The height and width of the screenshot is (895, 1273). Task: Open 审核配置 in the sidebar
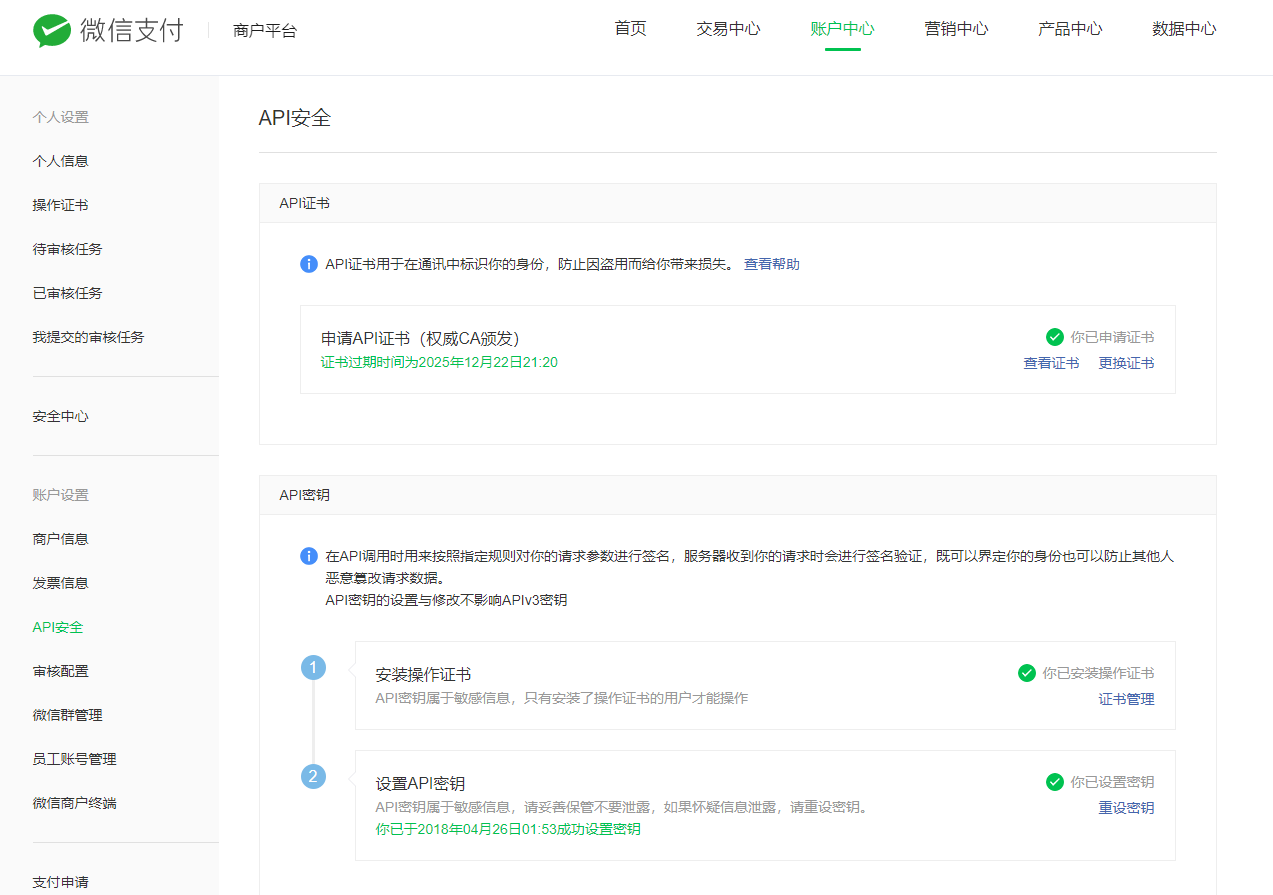[60, 671]
